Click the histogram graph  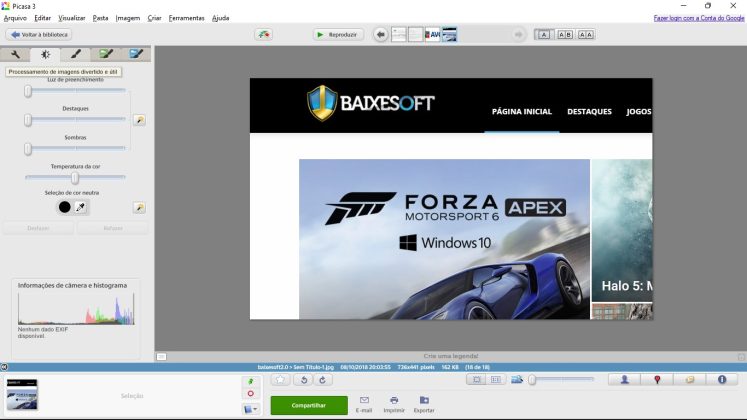(x=76, y=309)
